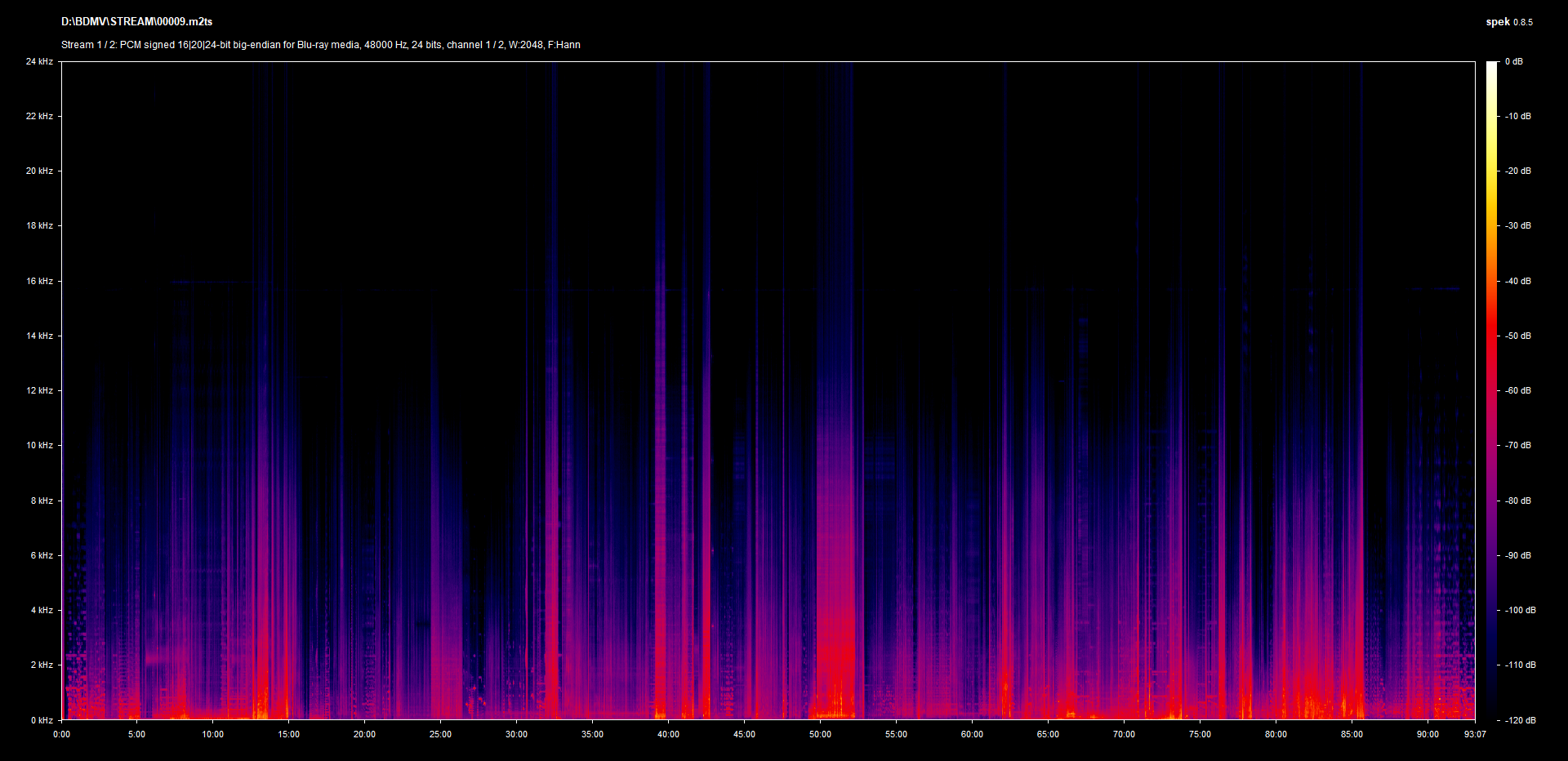Select the 50:00 time axis marker
Image resolution: width=1568 pixels, height=761 pixels.
coord(820,734)
